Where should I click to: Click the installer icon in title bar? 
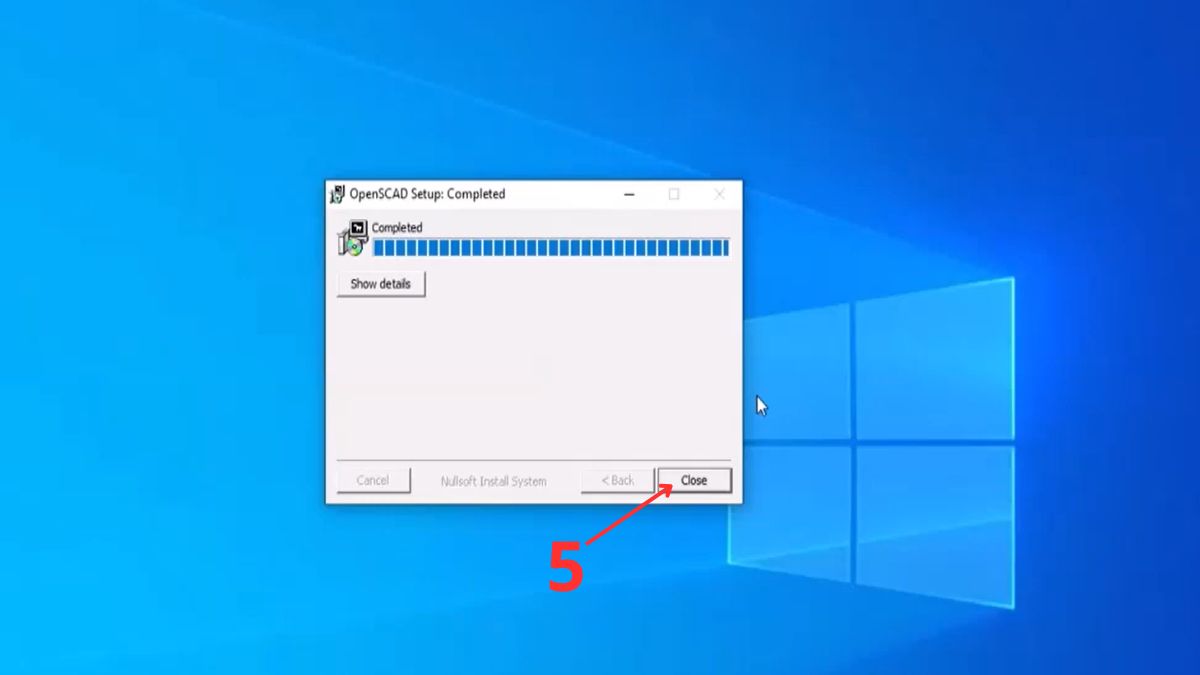pyautogui.click(x=337, y=194)
